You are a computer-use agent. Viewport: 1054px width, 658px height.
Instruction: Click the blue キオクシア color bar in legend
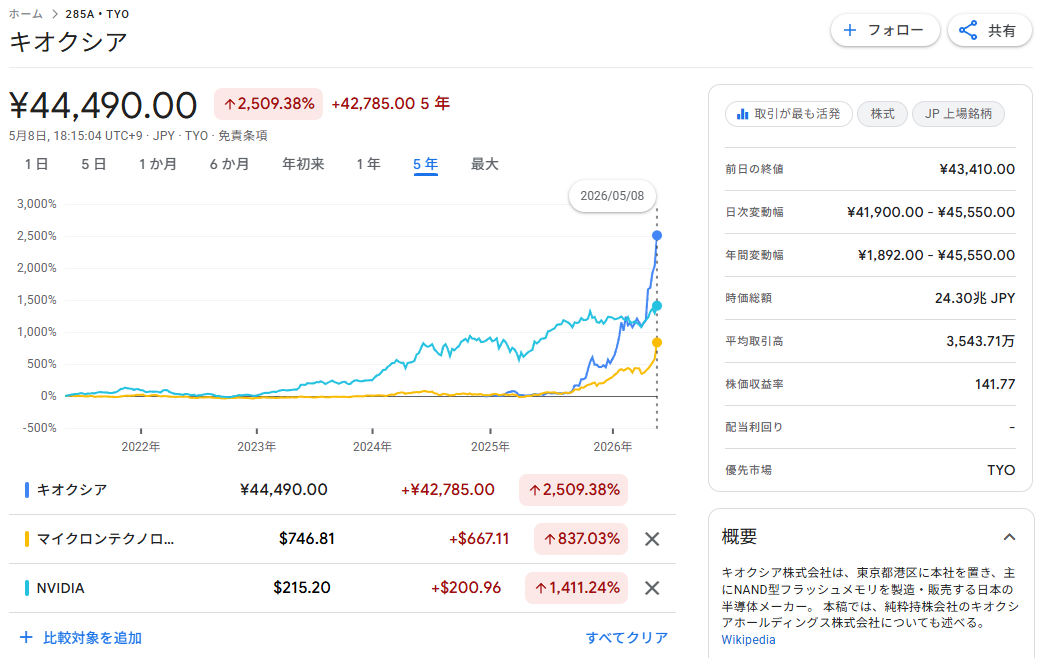[x=27, y=490]
